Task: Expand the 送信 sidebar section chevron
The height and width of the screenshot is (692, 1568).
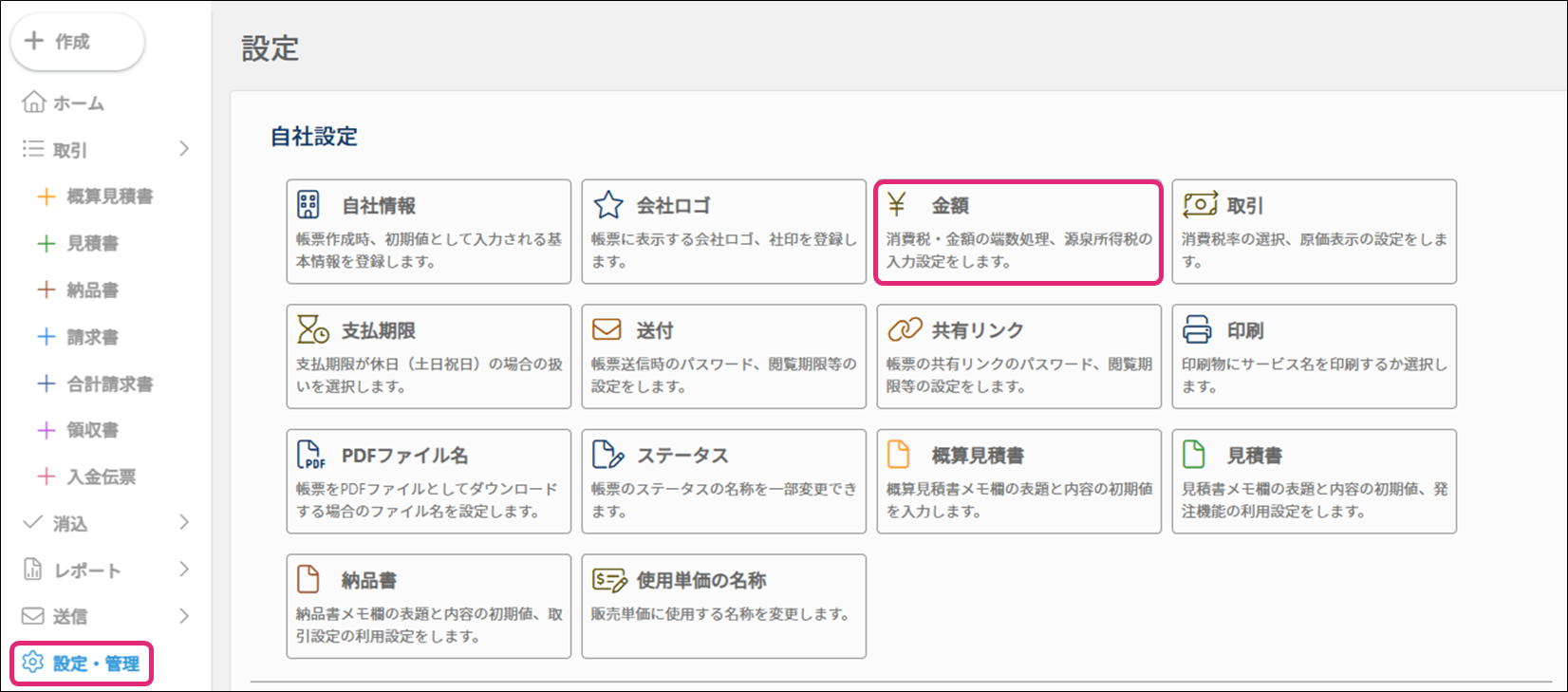Action: 184,616
